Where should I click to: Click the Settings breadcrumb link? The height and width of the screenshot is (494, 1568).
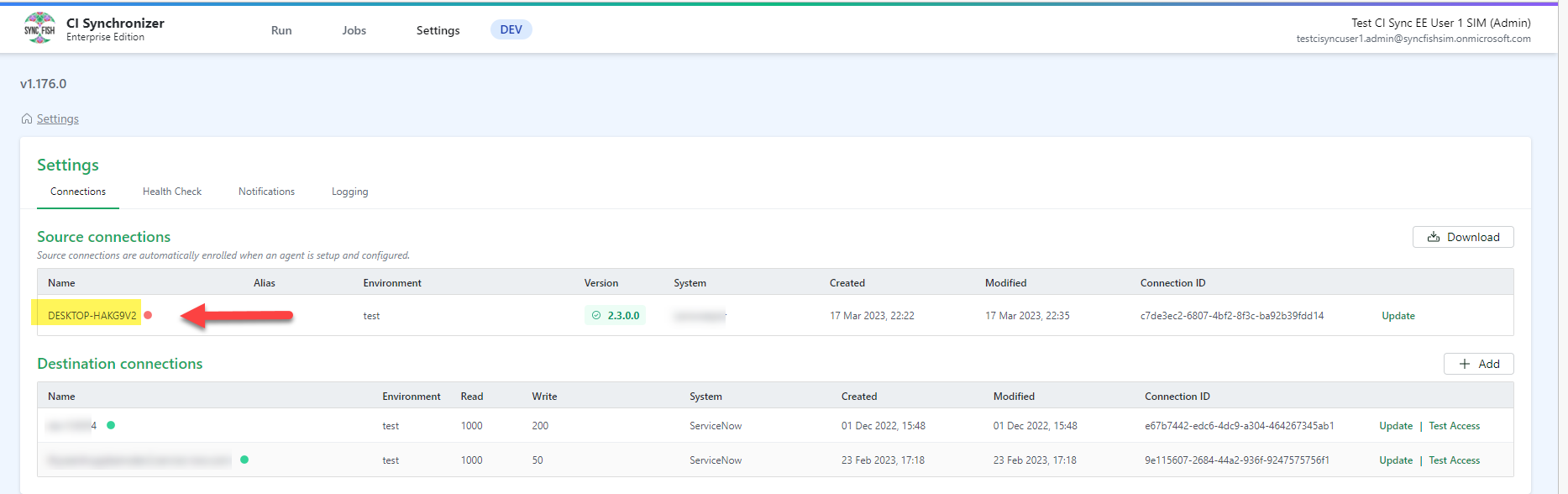pos(58,118)
